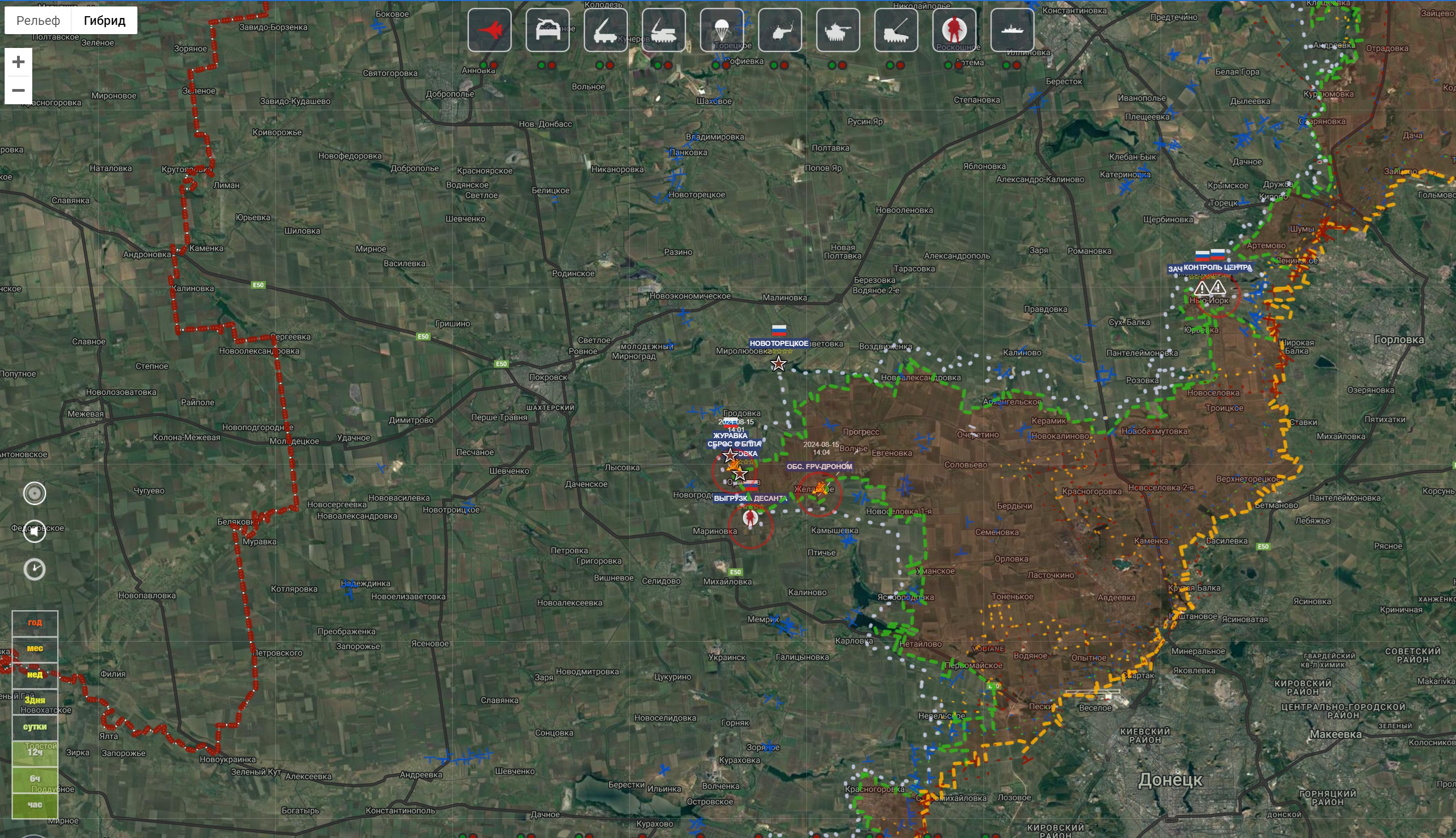This screenshot has height=838, width=1456.
Task: Switch to the Гибрид map tab
Action: (104, 21)
